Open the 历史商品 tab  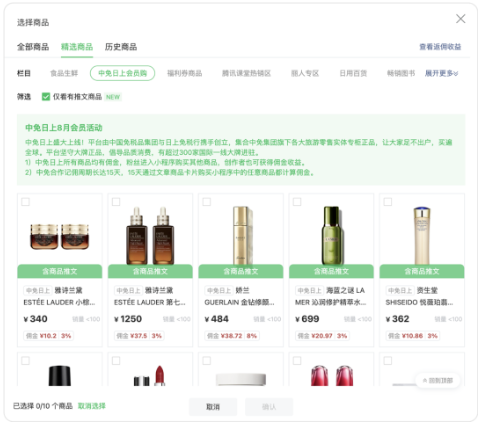(x=121, y=47)
